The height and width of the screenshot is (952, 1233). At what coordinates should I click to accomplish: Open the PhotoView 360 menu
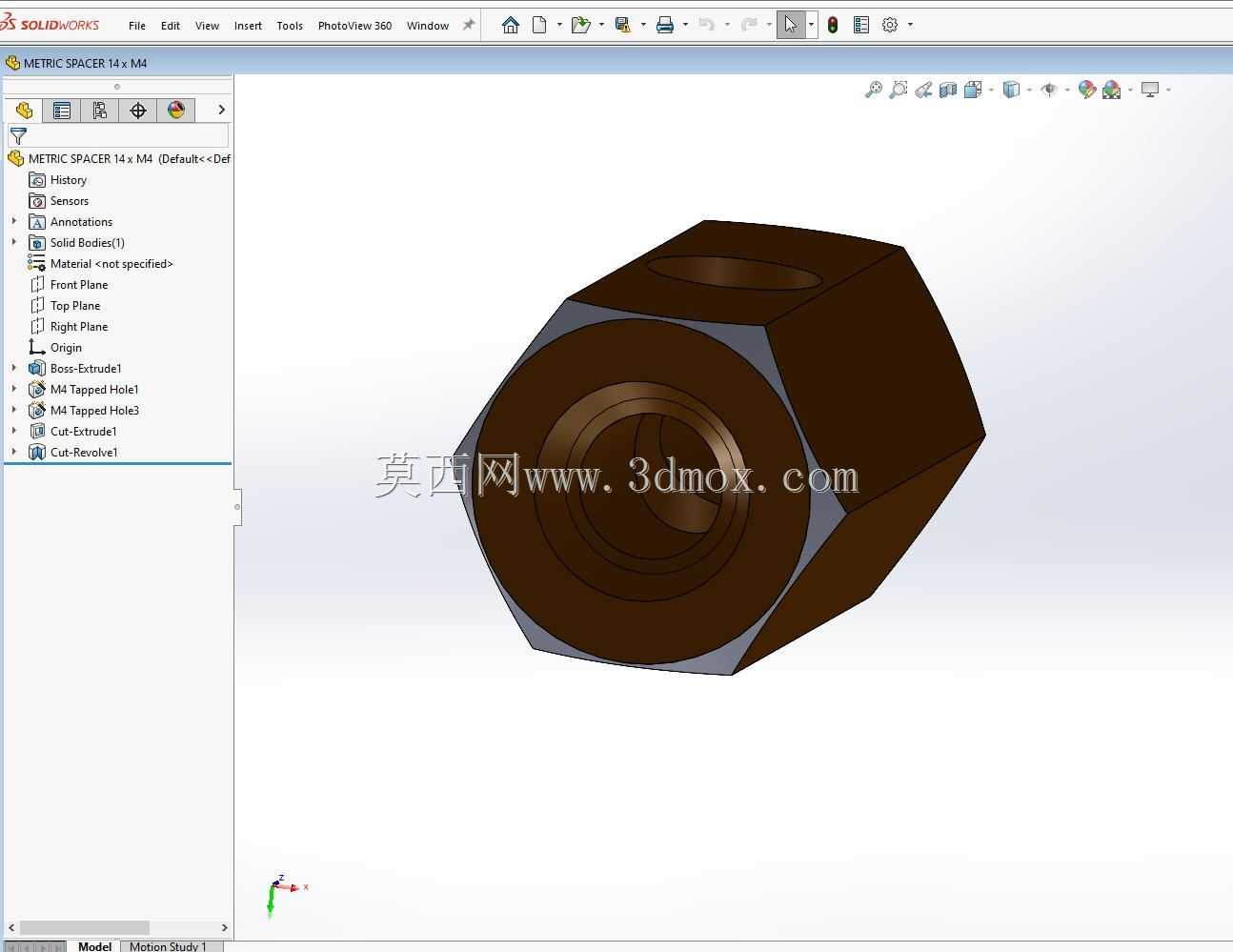coord(354,26)
